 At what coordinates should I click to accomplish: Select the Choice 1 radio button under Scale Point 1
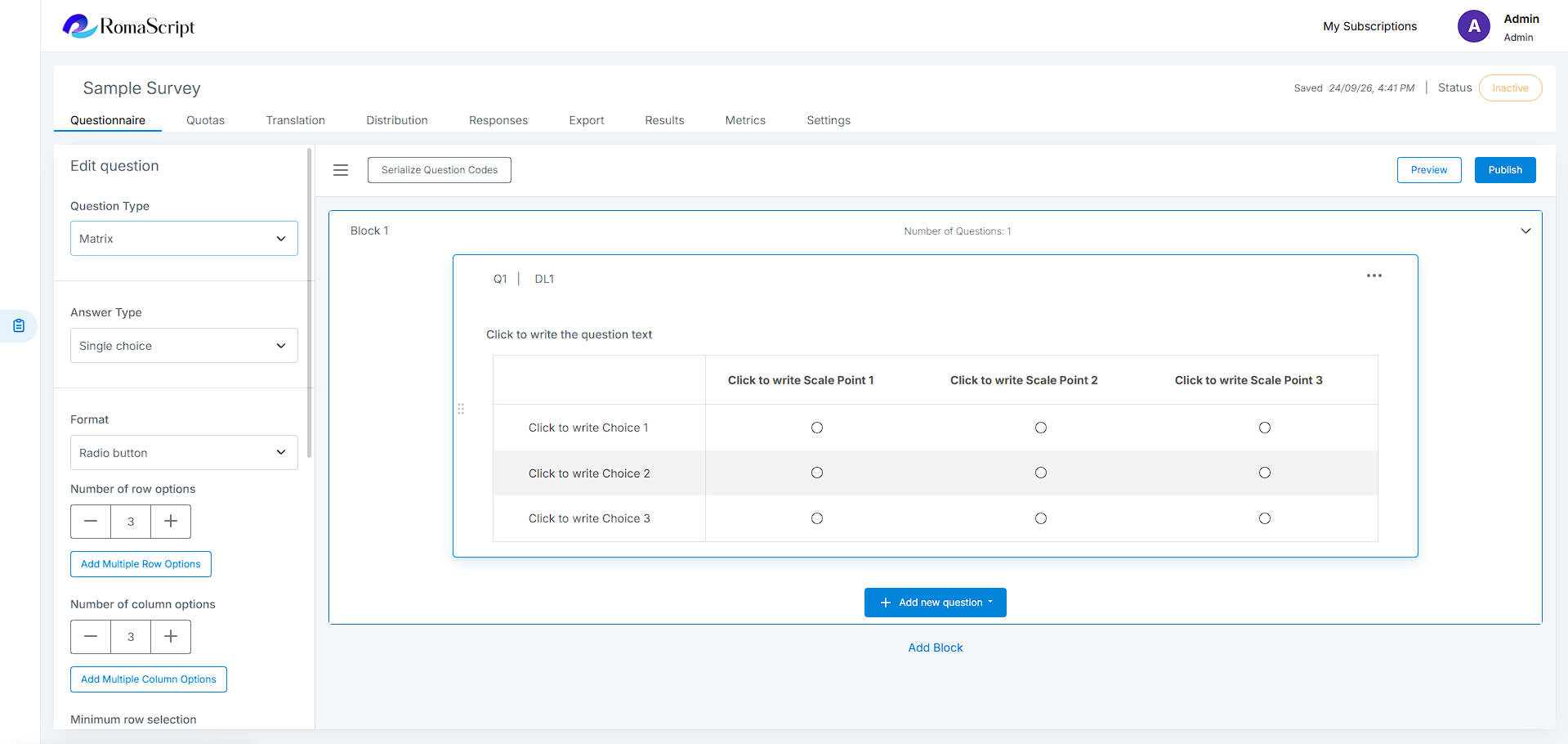coord(817,428)
